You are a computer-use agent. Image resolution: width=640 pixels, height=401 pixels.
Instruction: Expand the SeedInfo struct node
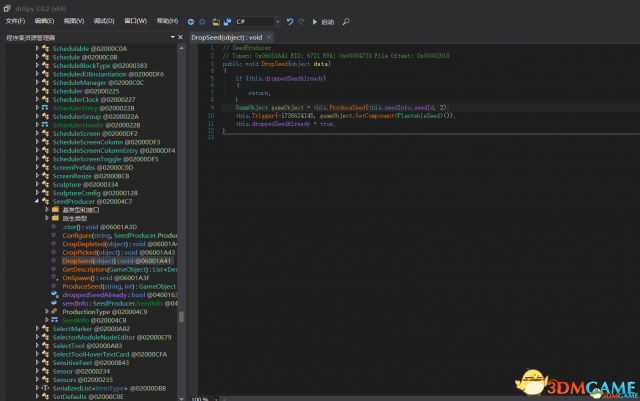[x=47, y=320]
